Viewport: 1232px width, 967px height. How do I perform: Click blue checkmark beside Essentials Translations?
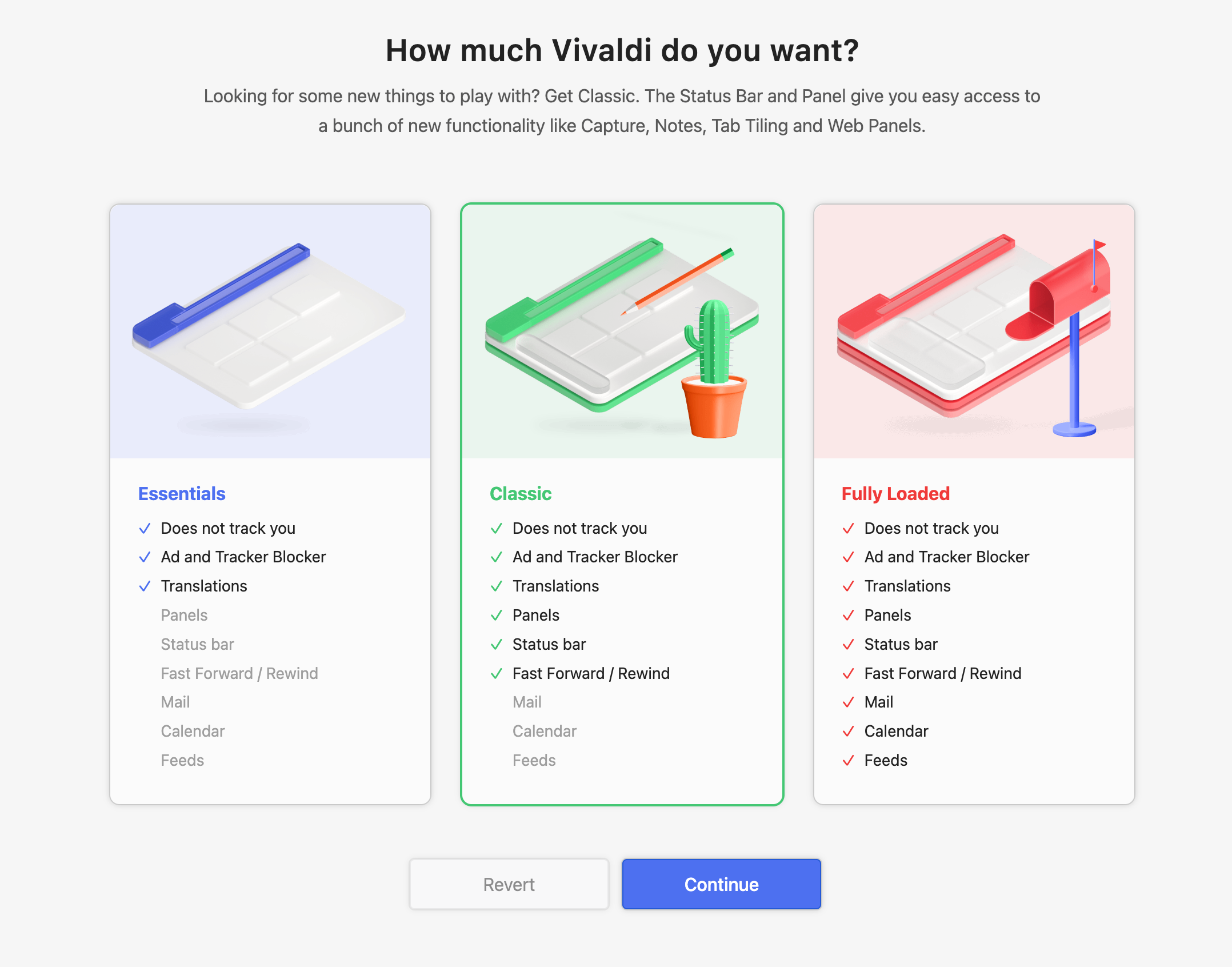[x=145, y=586]
